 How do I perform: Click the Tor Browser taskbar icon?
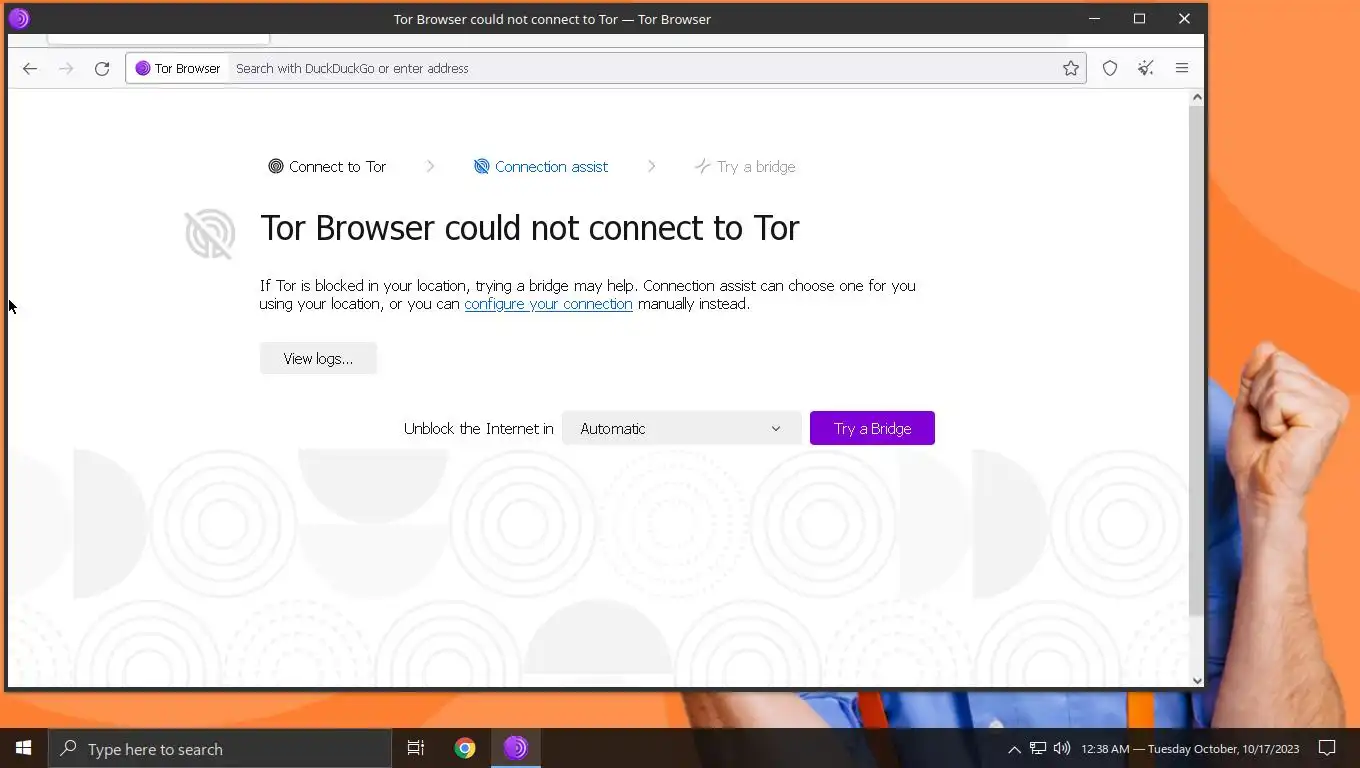click(516, 748)
